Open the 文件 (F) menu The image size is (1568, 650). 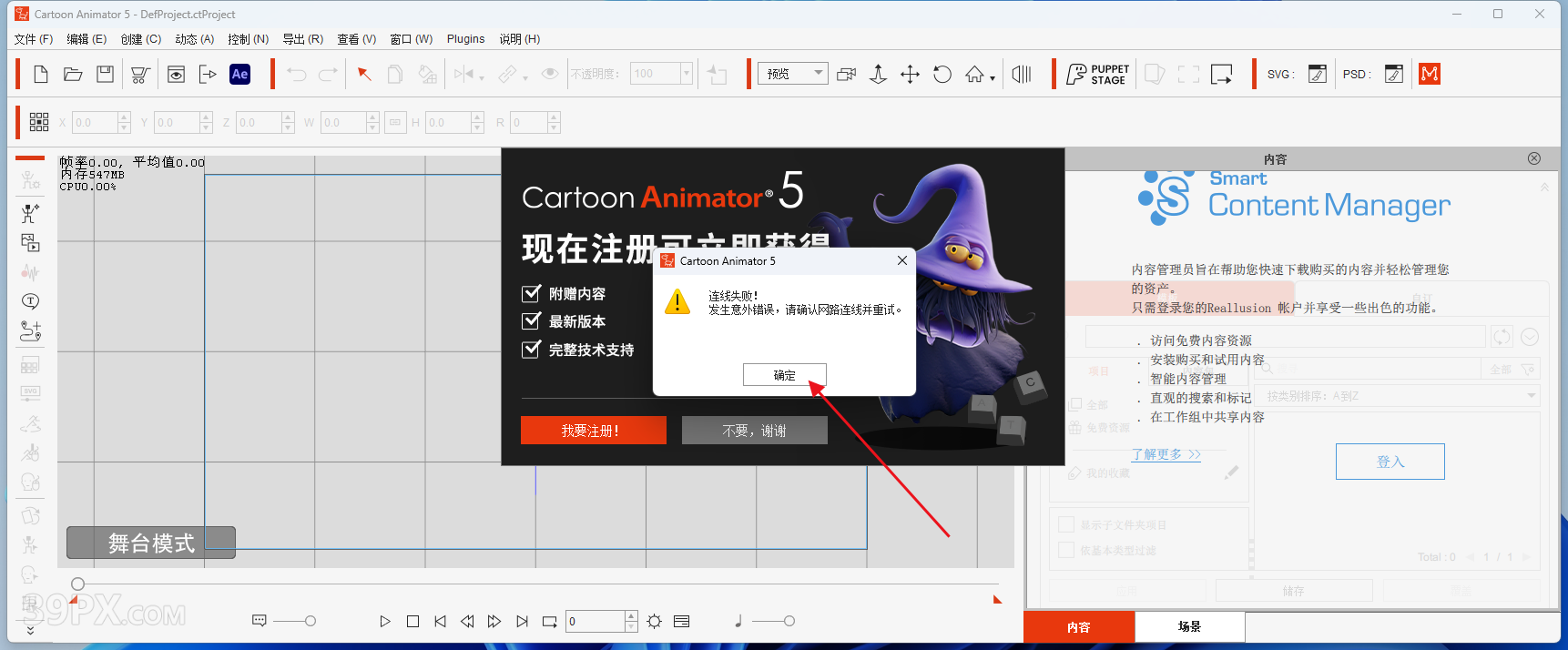coord(34,39)
